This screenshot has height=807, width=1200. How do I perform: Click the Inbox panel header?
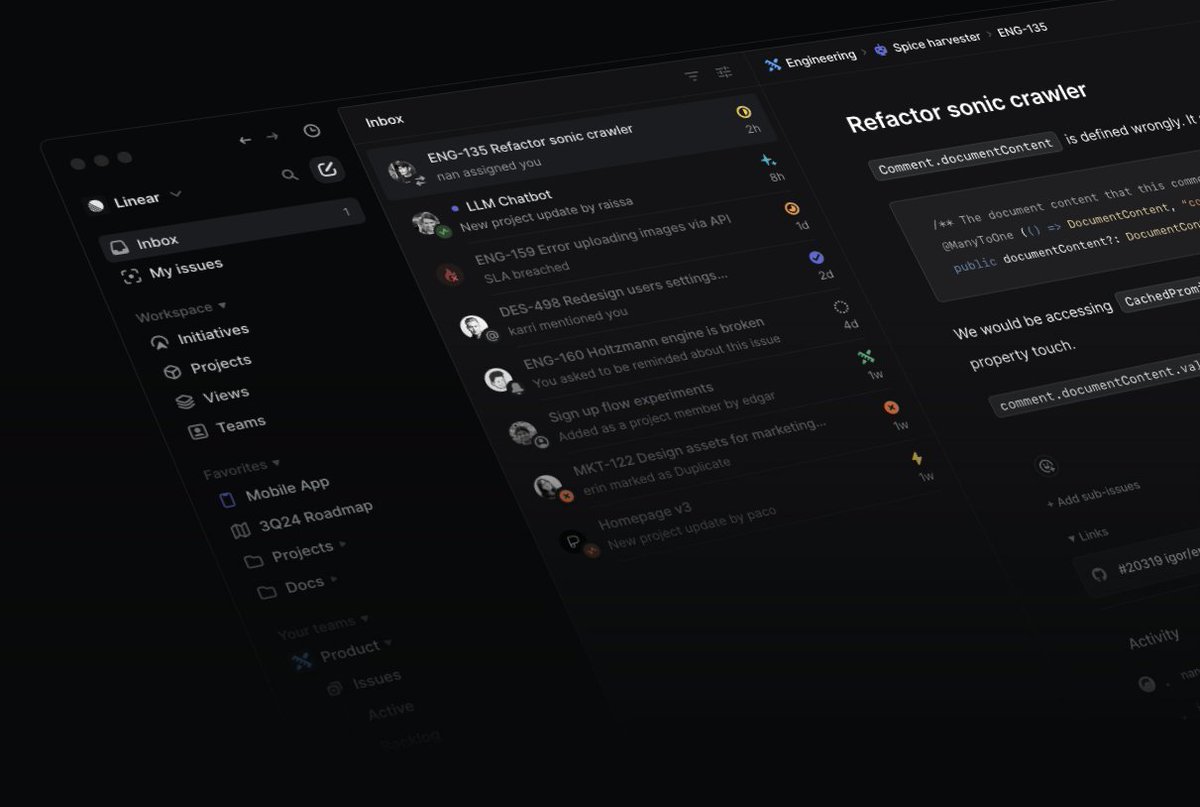(x=385, y=120)
